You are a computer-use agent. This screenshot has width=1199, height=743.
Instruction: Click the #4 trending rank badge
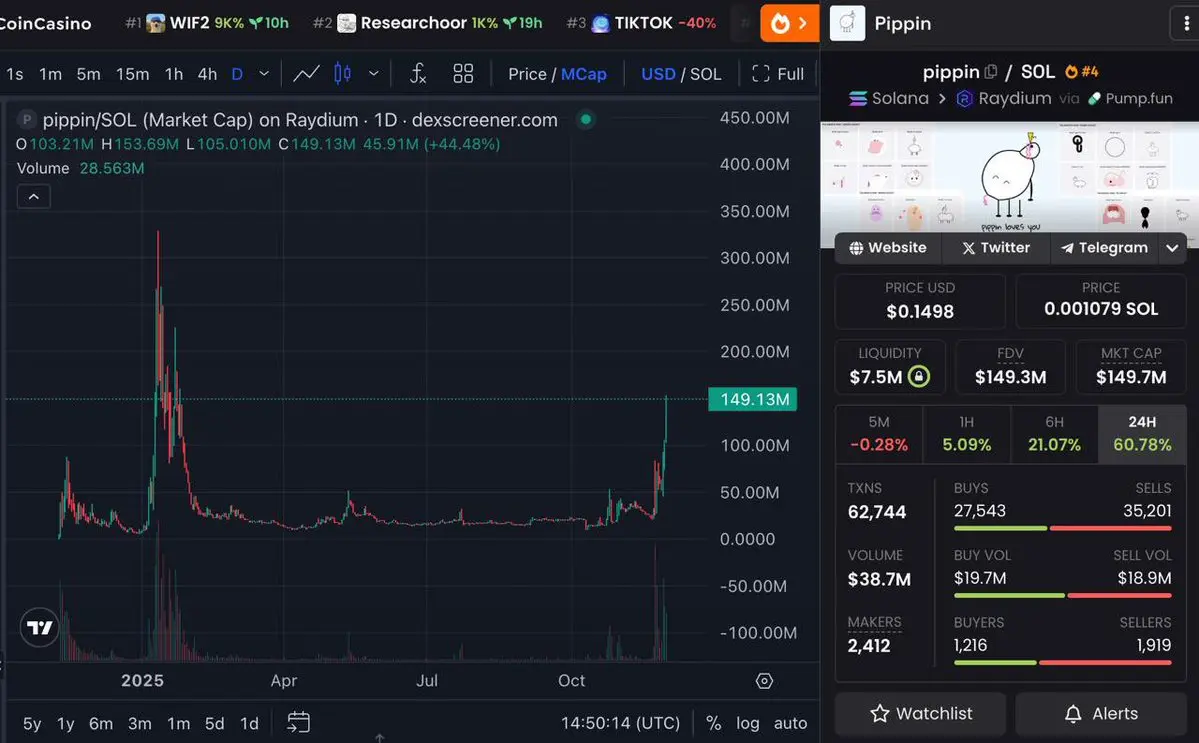point(1082,72)
